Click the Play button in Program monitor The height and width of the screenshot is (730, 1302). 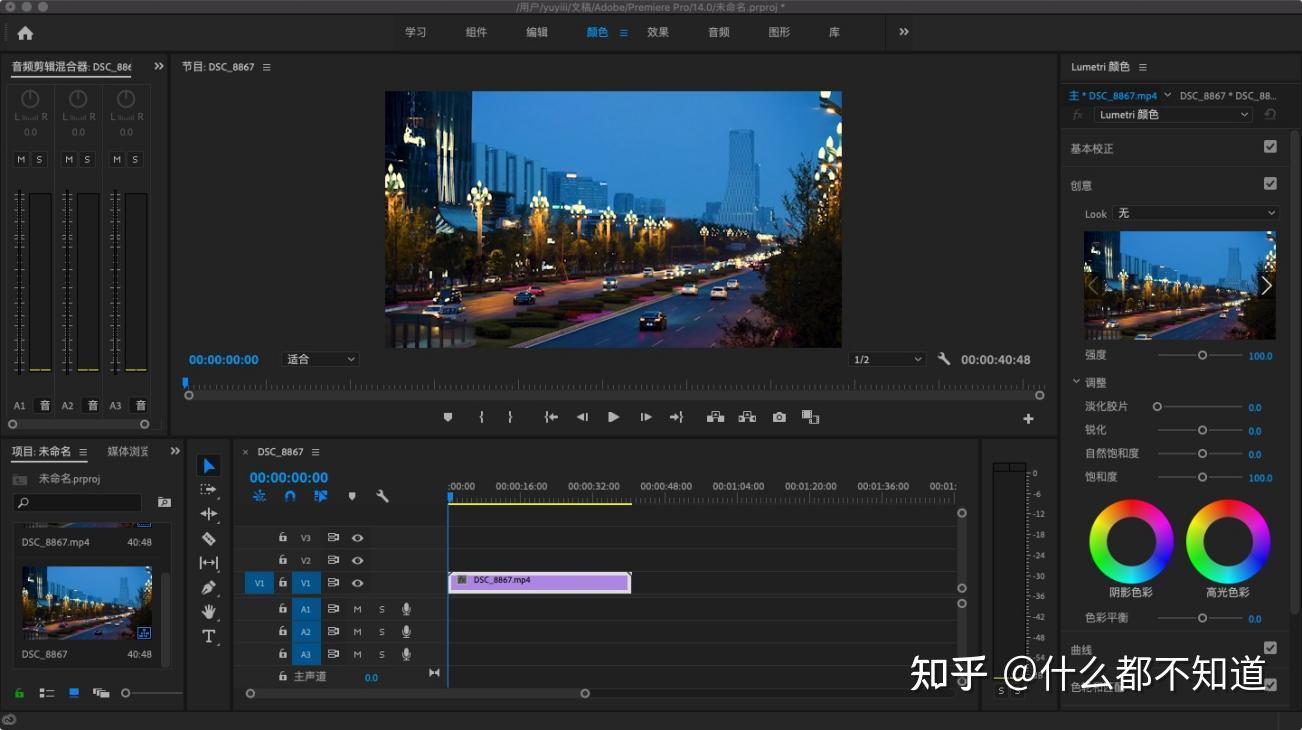click(613, 417)
